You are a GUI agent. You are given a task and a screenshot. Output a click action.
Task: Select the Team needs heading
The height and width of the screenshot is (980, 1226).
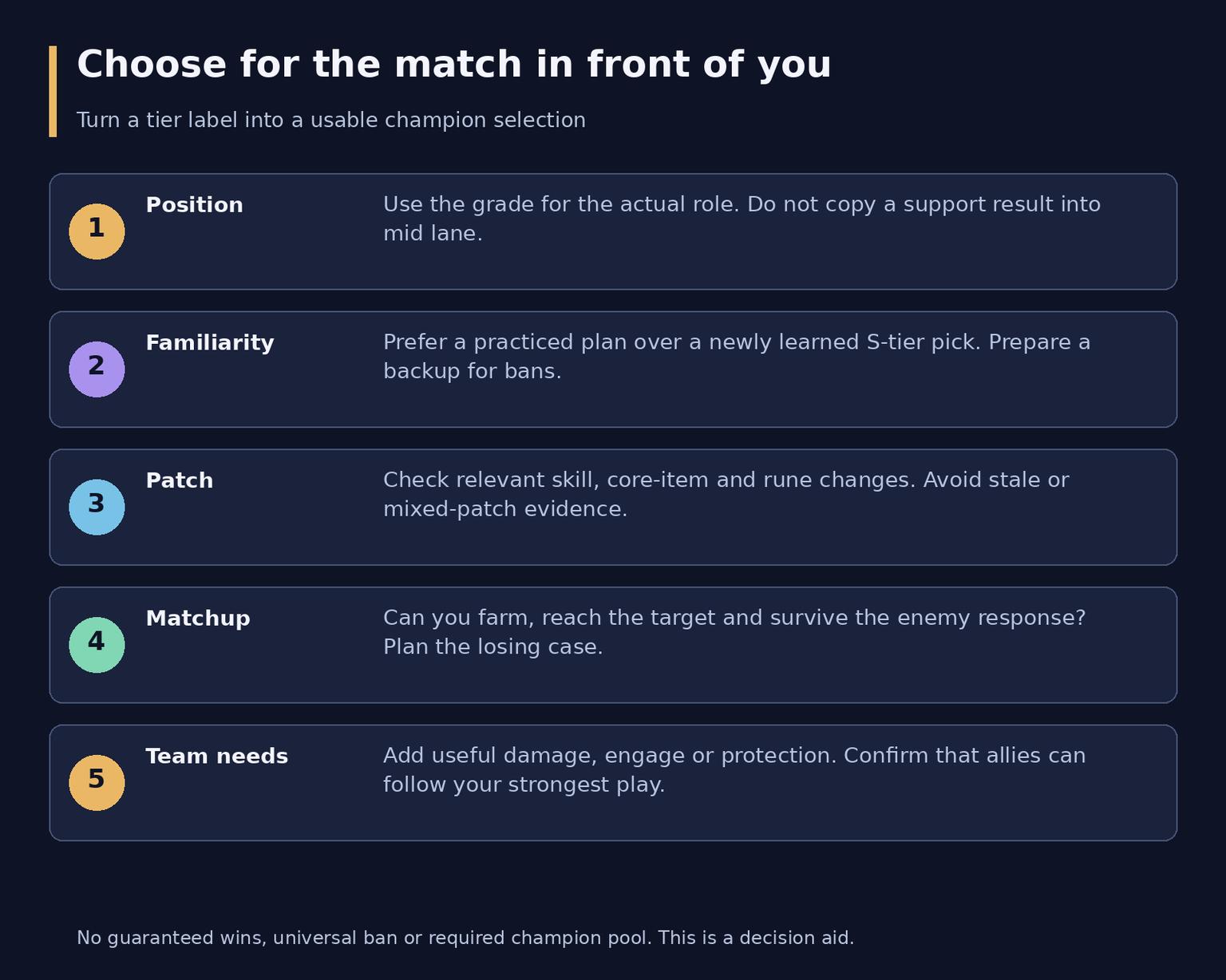tap(216, 757)
